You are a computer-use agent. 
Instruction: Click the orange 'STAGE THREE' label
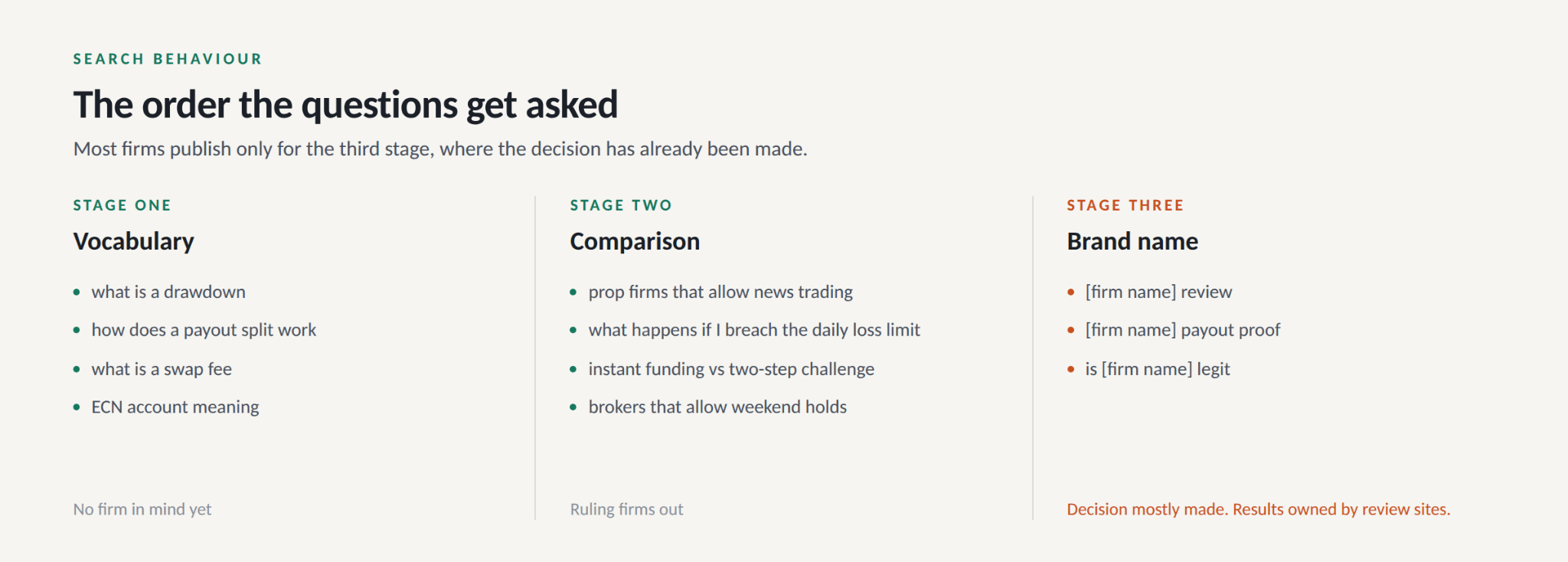(1125, 205)
